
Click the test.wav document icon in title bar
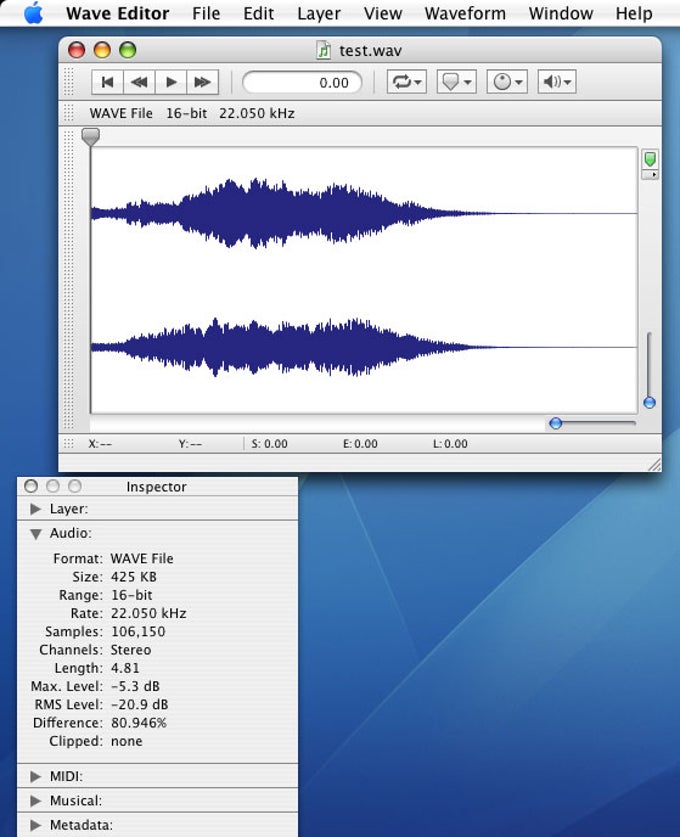(323, 50)
